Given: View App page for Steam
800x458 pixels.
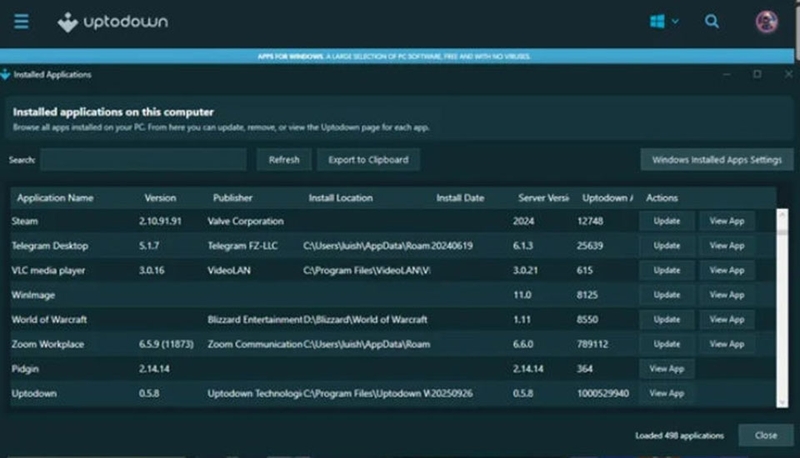Looking at the screenshot, I should click(727, 221).
